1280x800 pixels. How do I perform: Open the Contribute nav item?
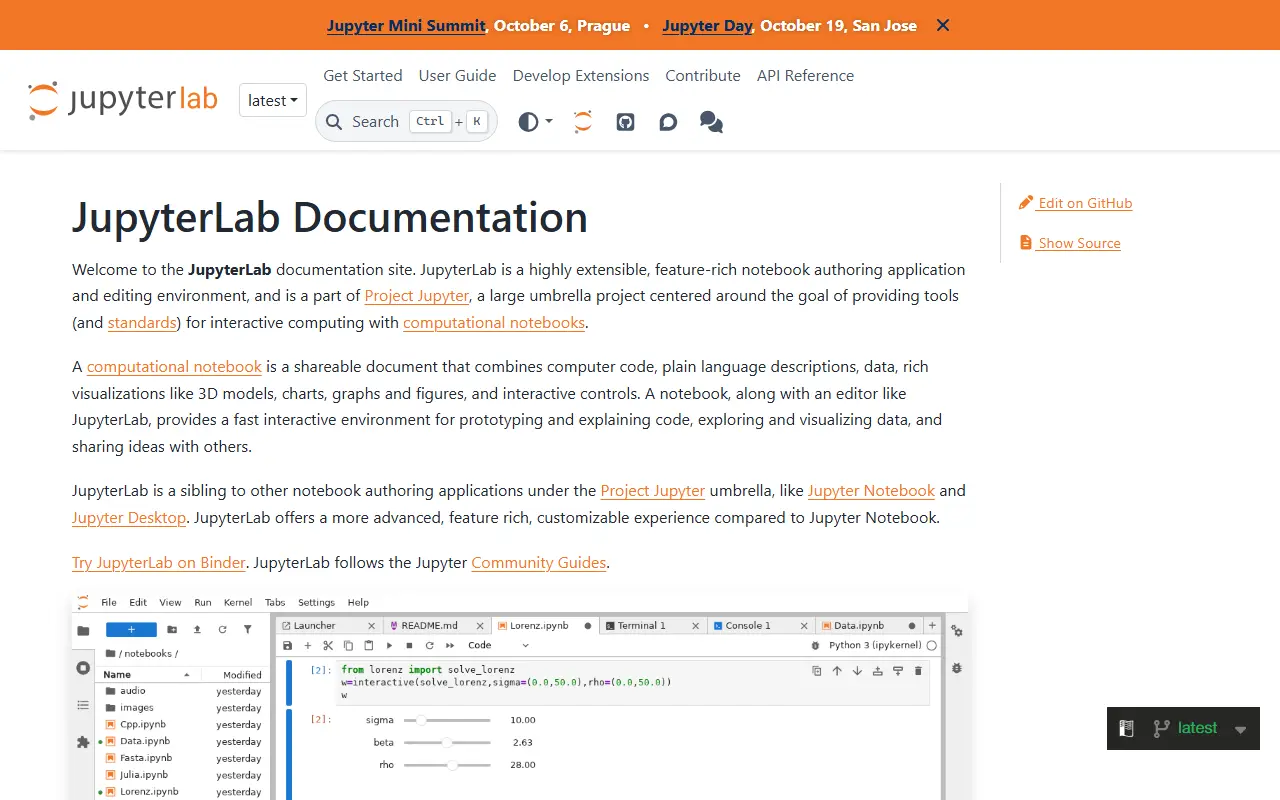point(703,76)
